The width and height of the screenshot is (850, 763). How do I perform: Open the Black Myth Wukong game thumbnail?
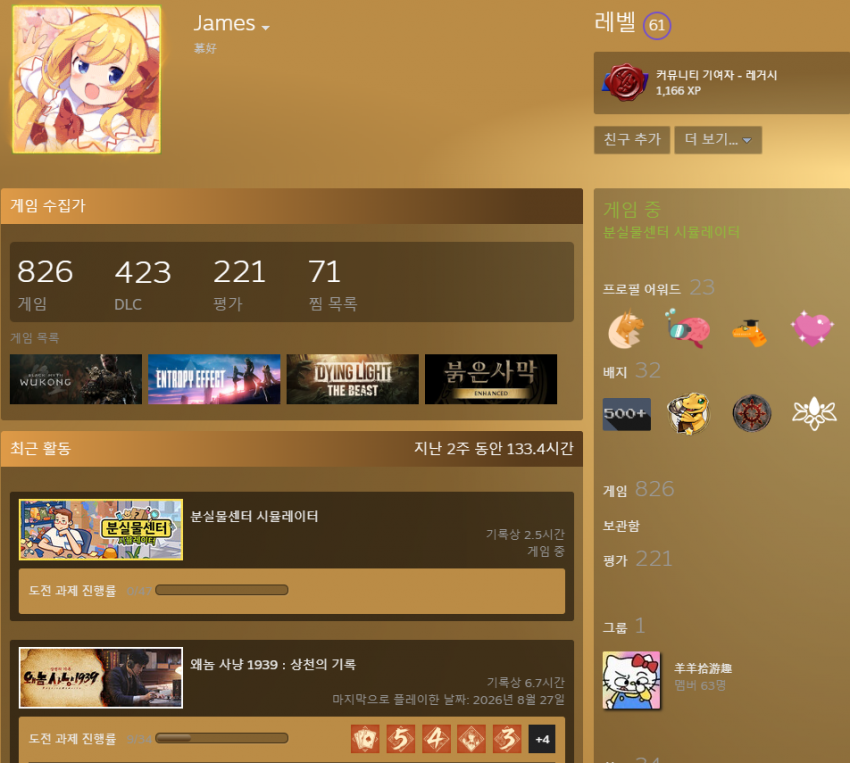[x=76, y=379]
